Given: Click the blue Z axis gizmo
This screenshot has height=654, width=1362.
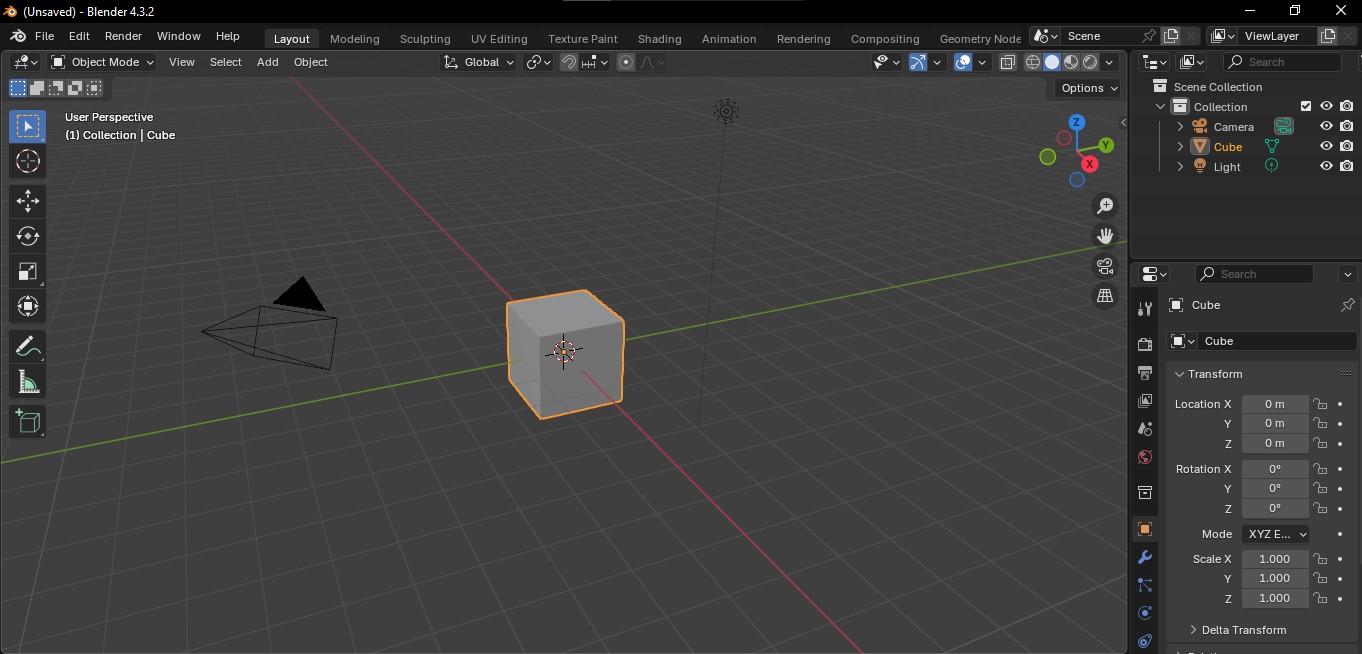Looking at the screenshot, I should pos(1077,122).
